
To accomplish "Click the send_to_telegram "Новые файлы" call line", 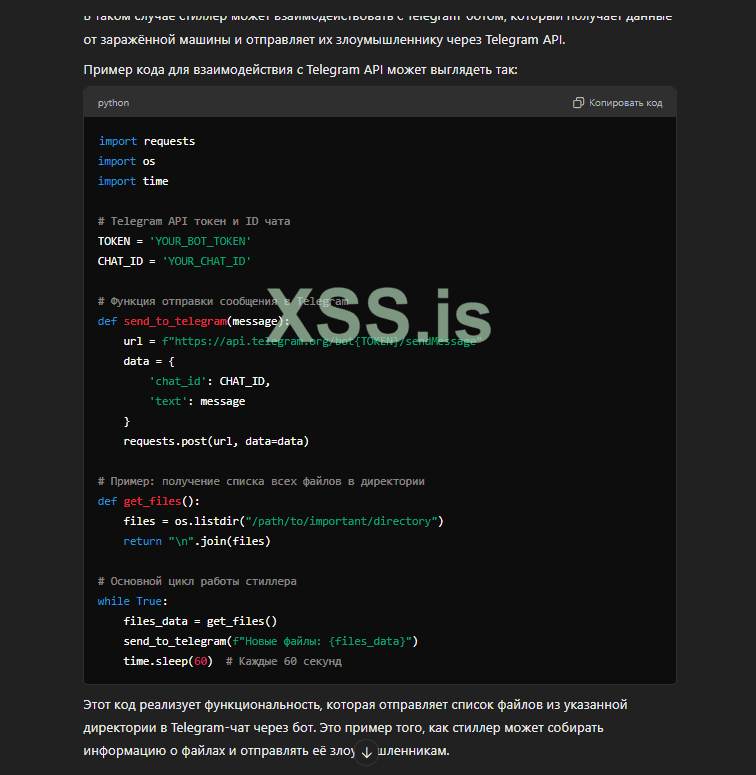I will tap(271, 642).
